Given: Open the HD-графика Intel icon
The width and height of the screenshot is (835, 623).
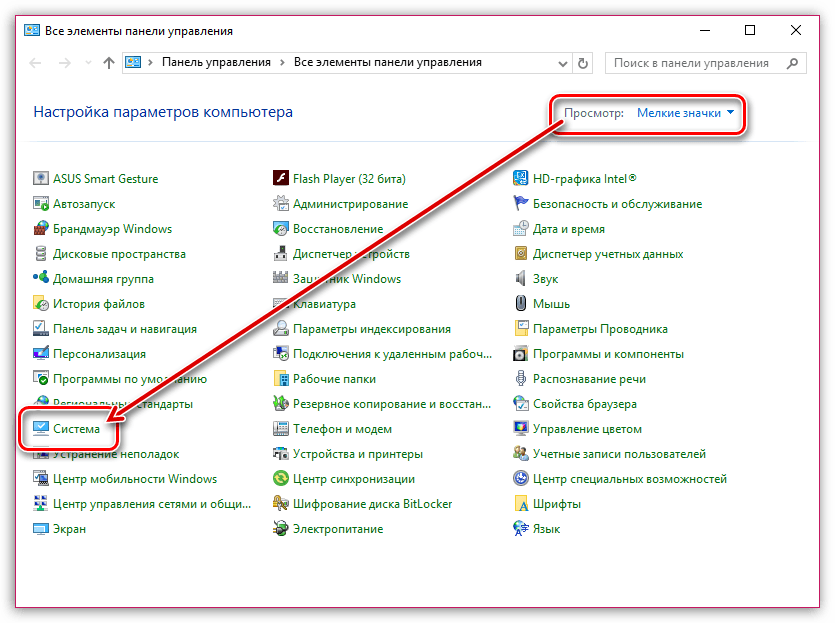Looking at the screenshot, I should click(x=521, y=179).
